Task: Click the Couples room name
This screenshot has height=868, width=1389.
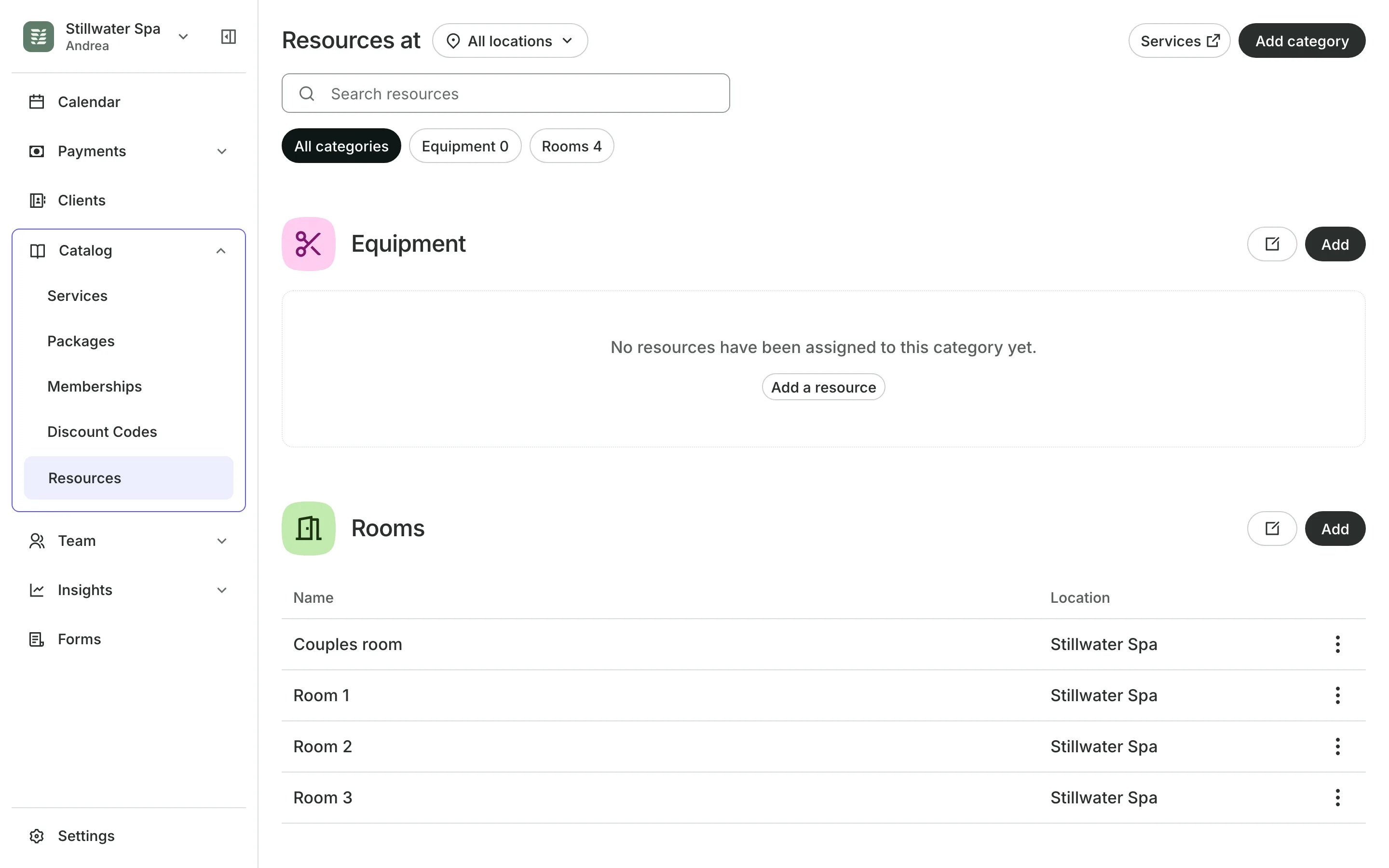Action: pos(347,644)
